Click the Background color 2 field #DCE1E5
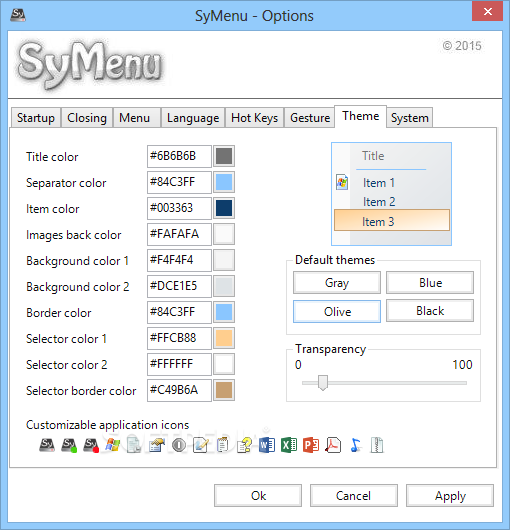The width and height of the screenshot is (510, 530). [179, 286]
